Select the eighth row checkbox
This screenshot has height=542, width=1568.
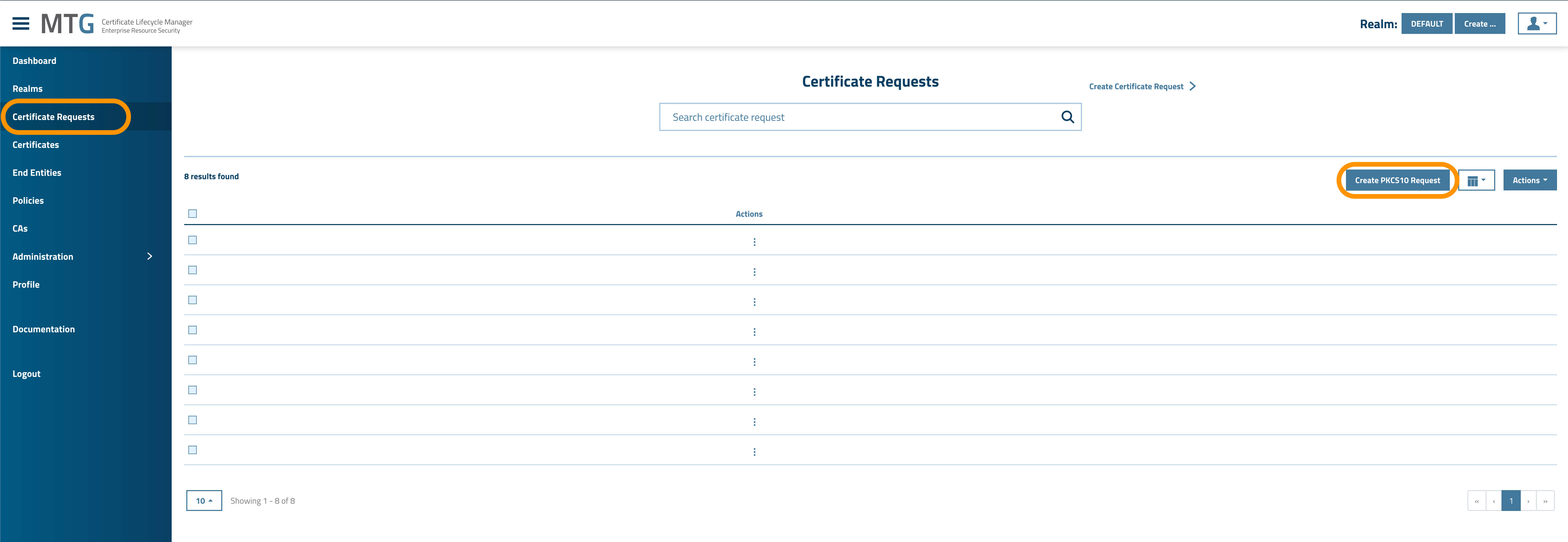(x=192, y=450)
